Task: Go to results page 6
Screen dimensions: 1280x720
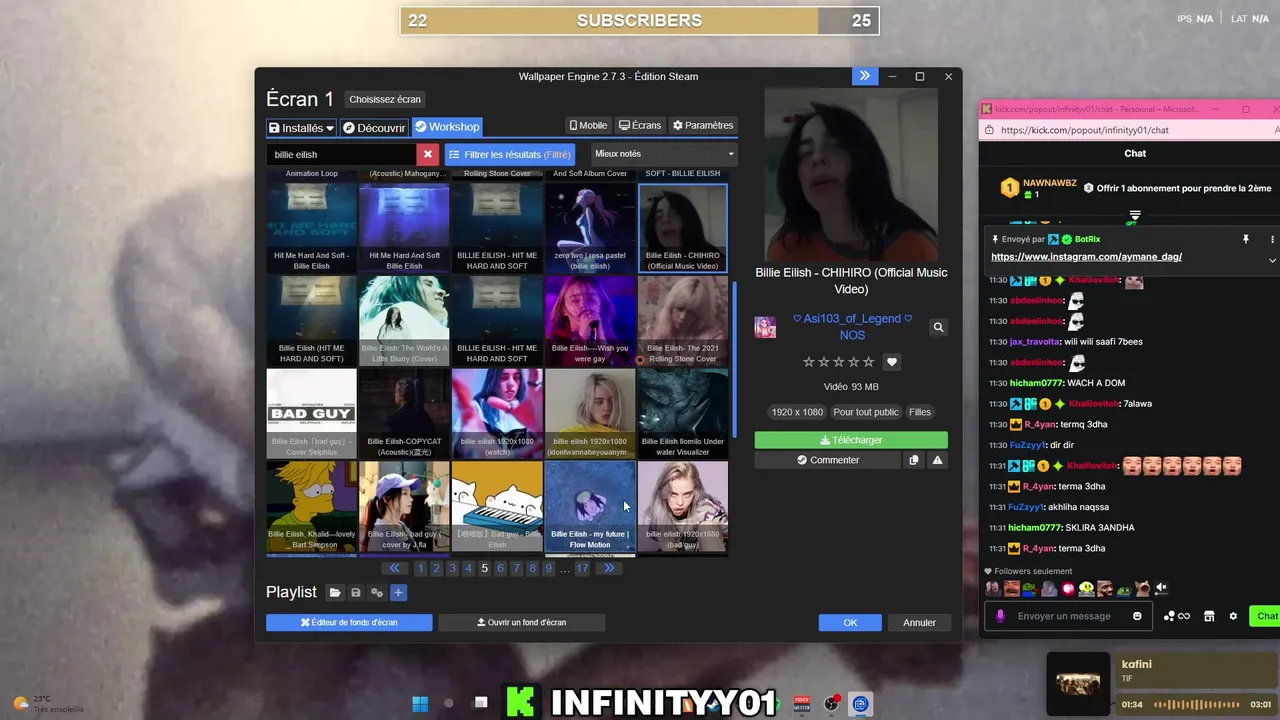Action: pos(501,568)
